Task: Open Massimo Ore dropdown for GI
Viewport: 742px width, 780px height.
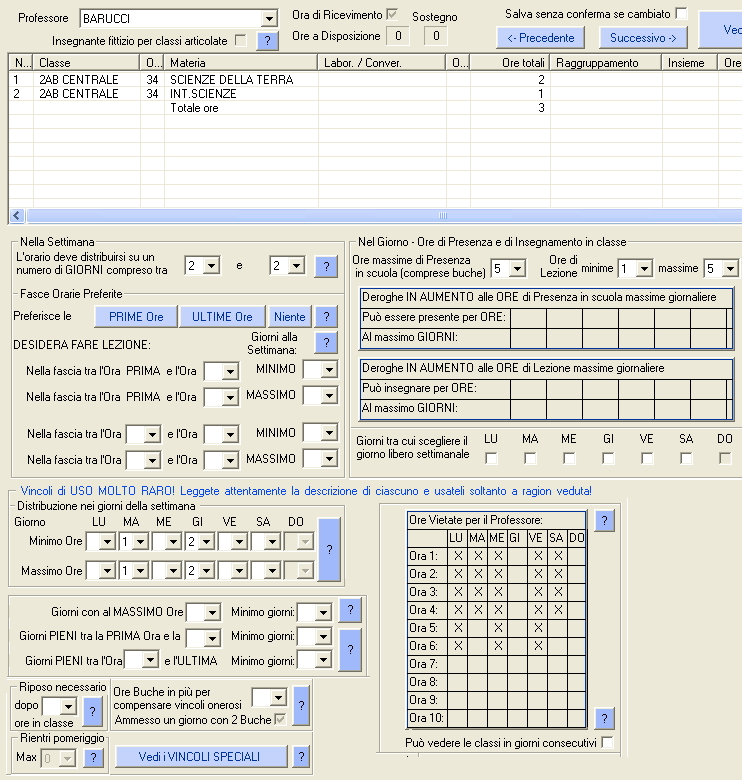Action: [206, 571]
